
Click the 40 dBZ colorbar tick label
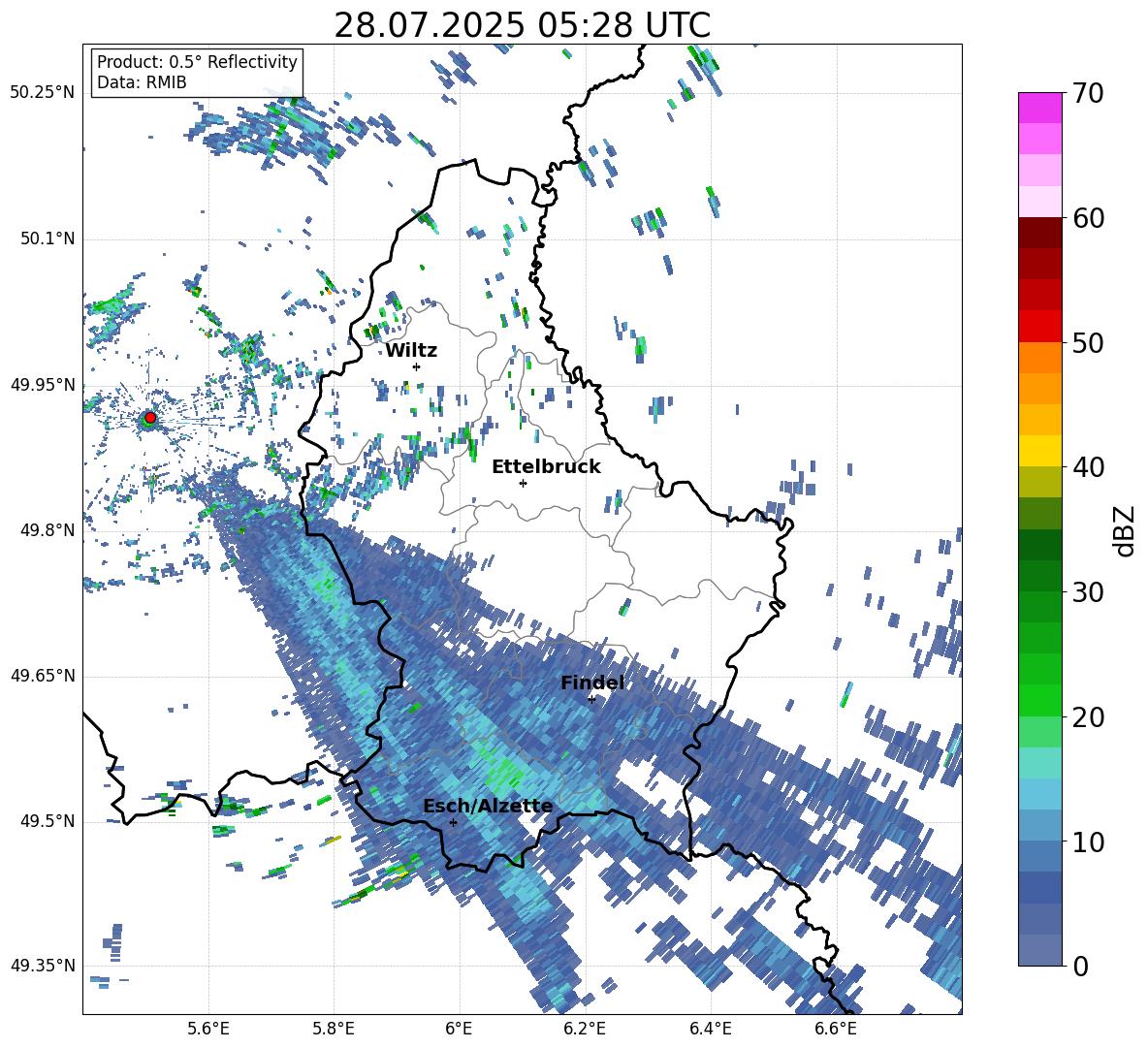coord(1088,467)
